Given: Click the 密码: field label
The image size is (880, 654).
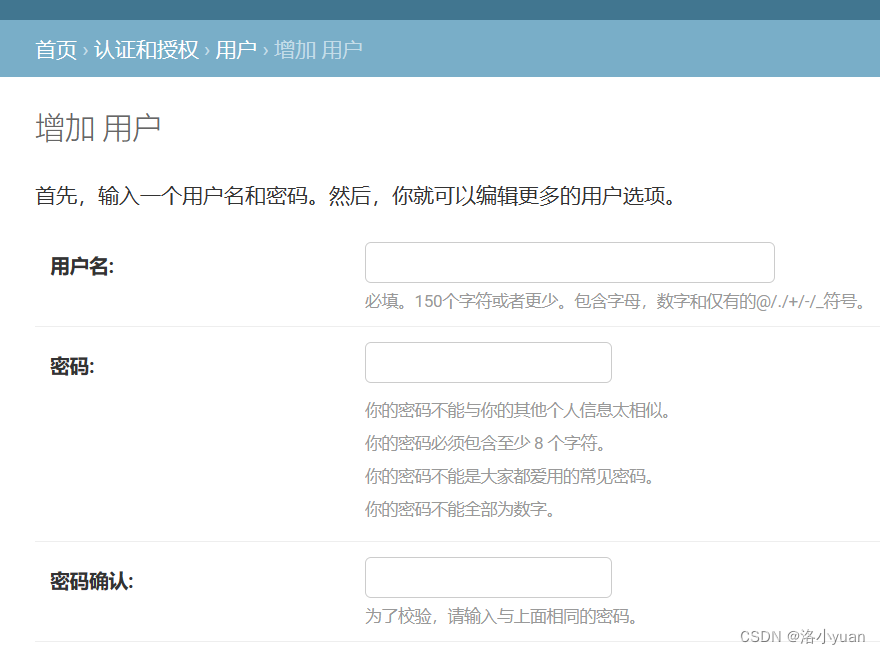Looking at the screenshot, I should (72, 367).
